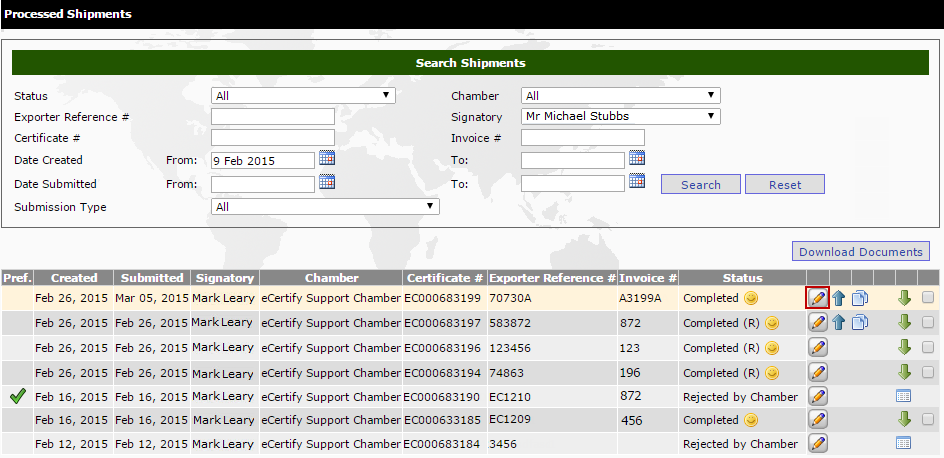The height and width of the screenshot is (458, 944).
Task: Click green download arrow for EC000683196
Action: pos(904,347)
